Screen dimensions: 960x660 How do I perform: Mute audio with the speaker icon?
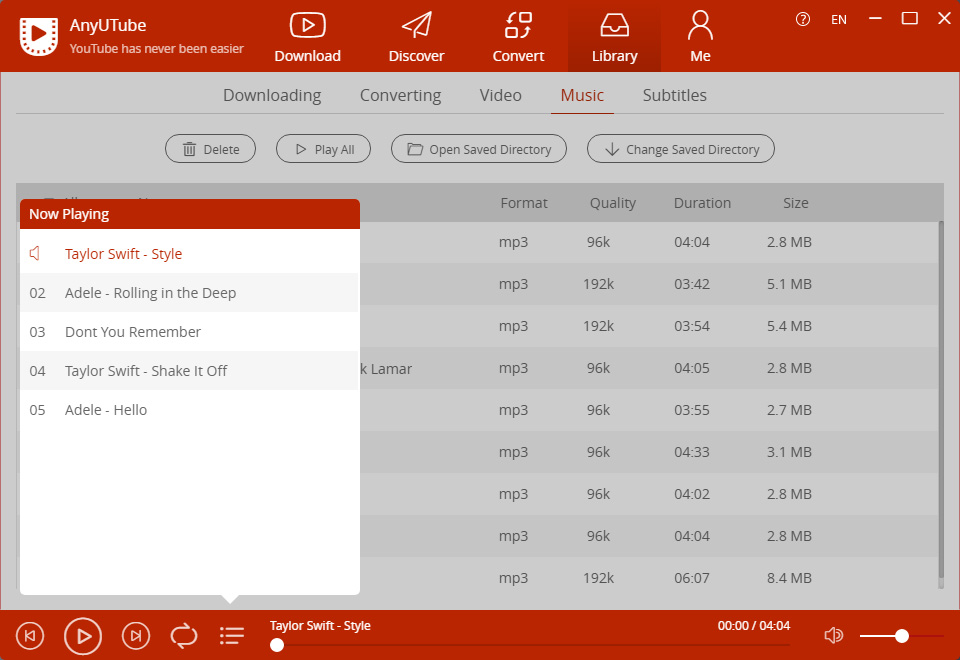click(x=833, y=636)
